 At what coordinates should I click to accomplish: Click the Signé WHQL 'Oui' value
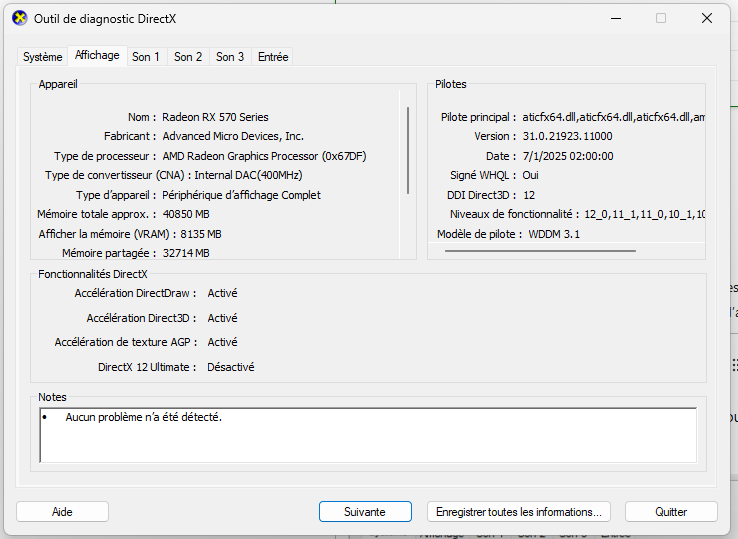[530, 175]
